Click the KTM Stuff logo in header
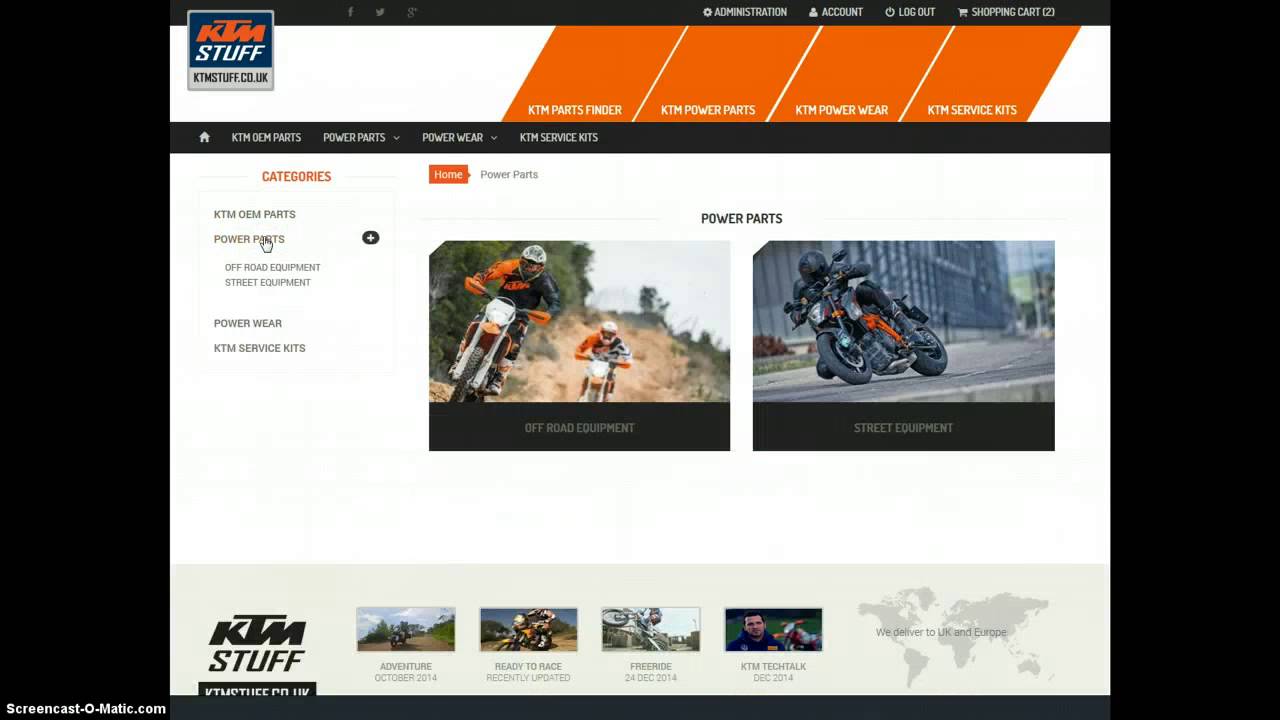1280x720 pixels. [230, 50]
